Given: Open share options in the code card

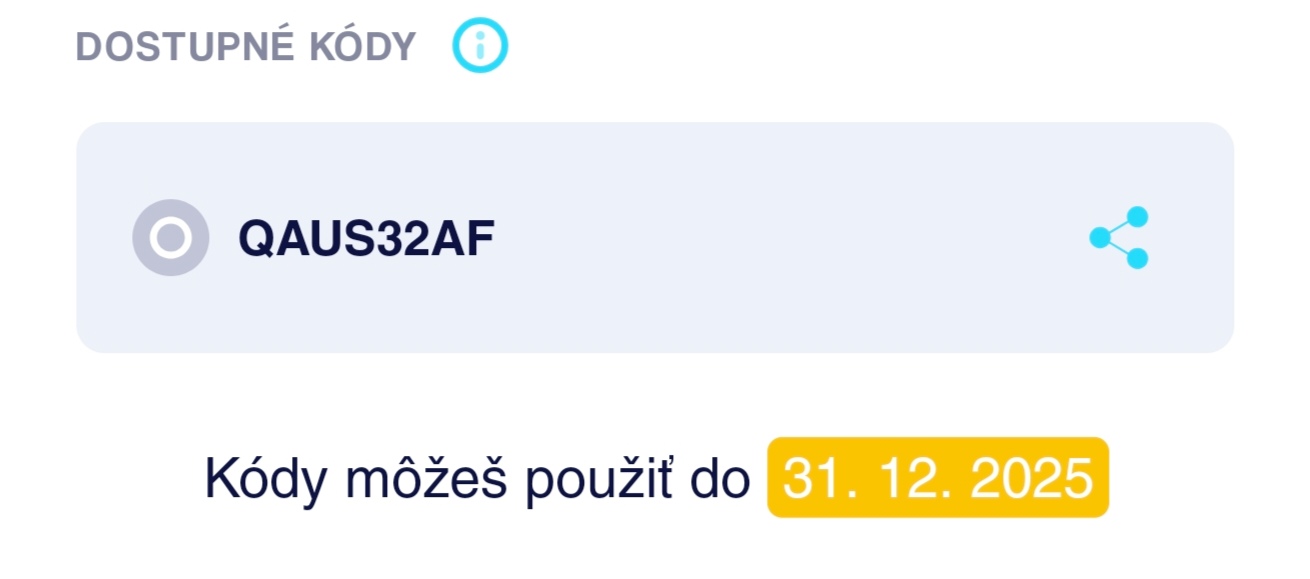Looking at the screenshot, I should coord(1119,237).
